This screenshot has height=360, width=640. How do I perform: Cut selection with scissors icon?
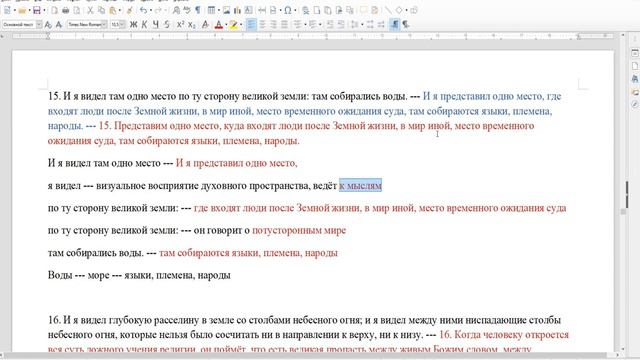point(90,10)
